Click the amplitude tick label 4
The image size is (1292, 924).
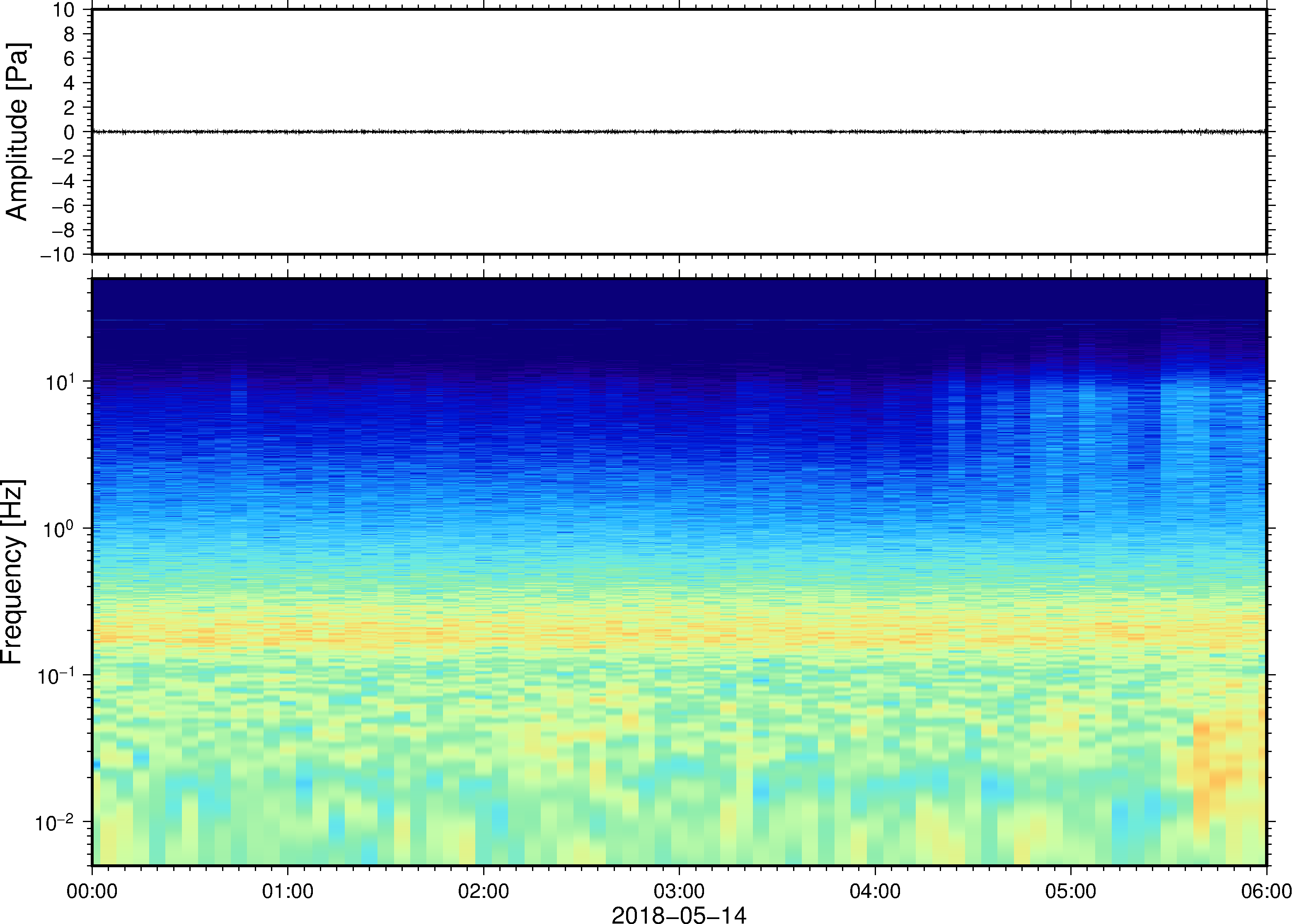pos(69,83)
